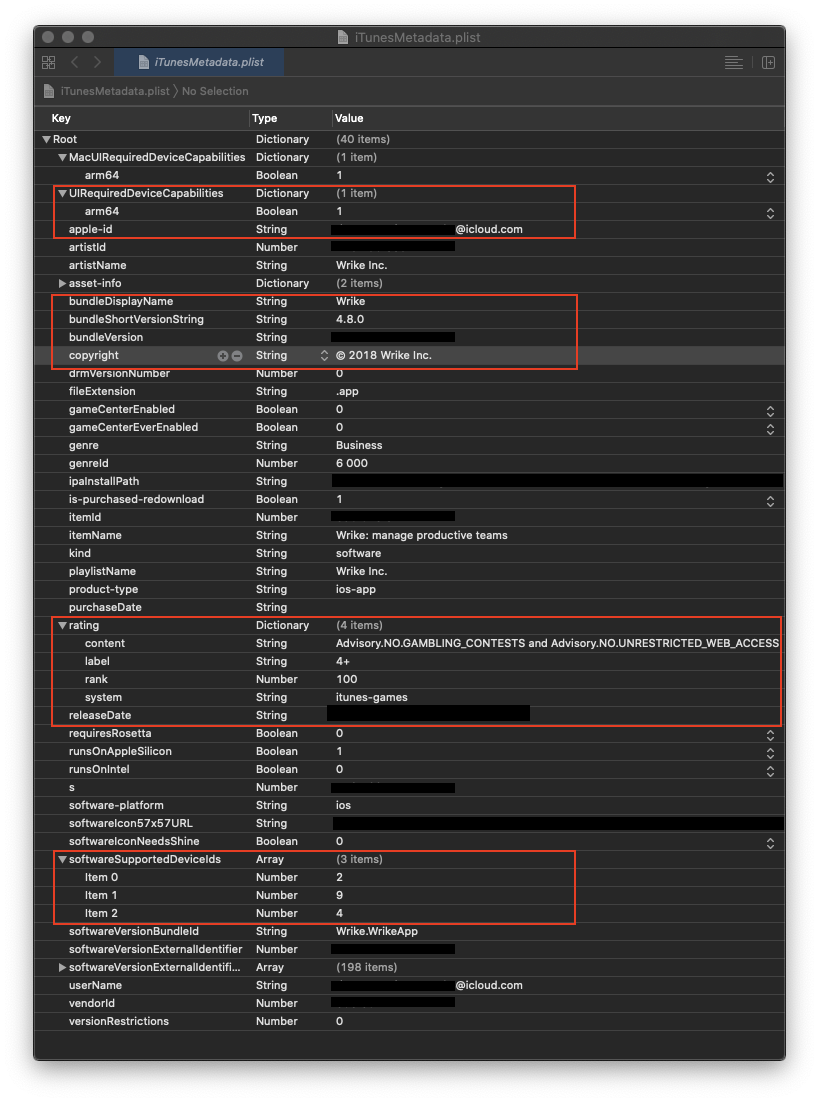Image resolution: width=819 pixels, height=1102 pixels.
Task: Click the back navigation arrow
Action: pyautogui.click(x=73, y=62)
